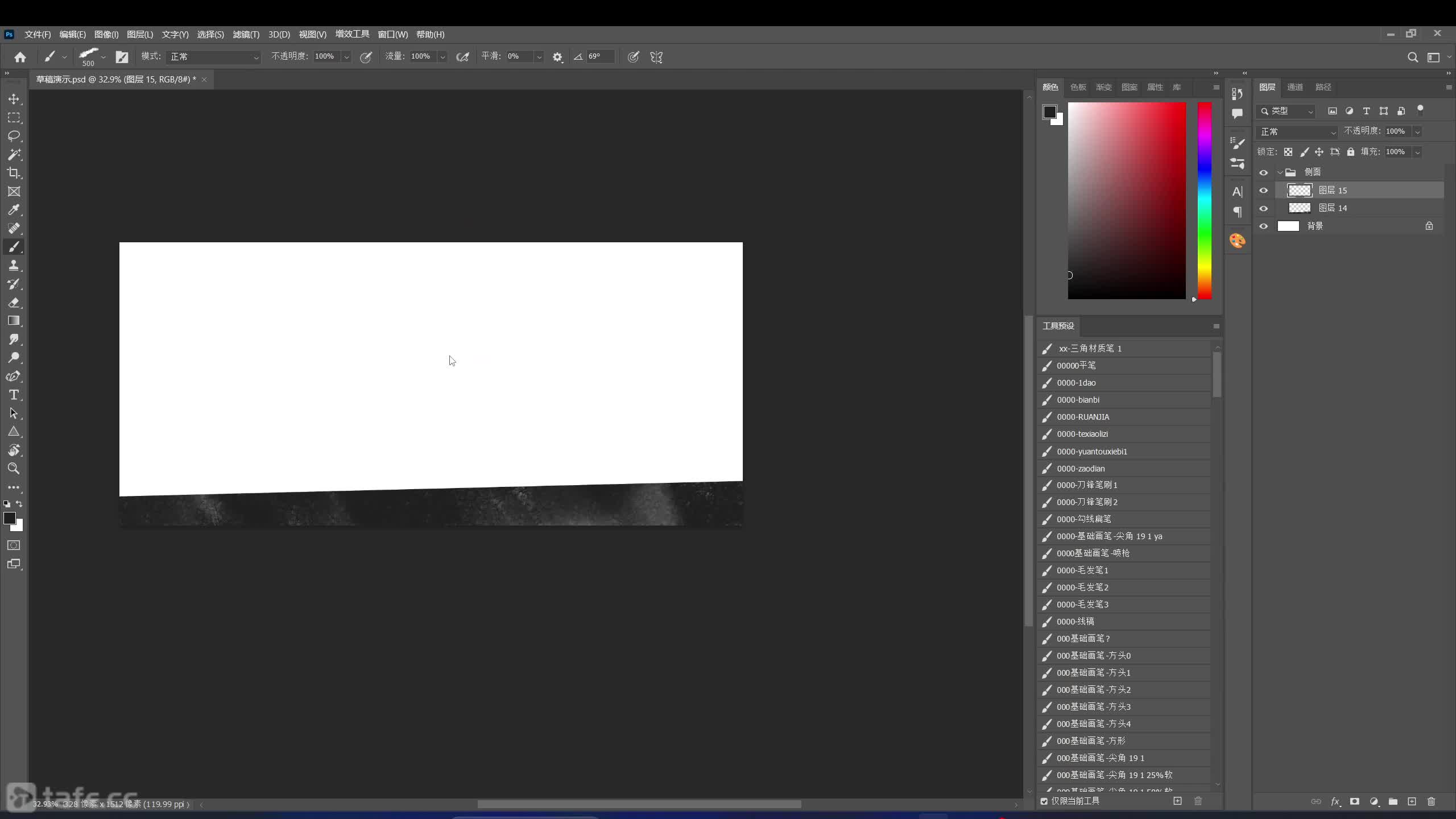Open the color wheel plugin panel icon
This screenshot has width=1456, height=819.
[1237, 241]
